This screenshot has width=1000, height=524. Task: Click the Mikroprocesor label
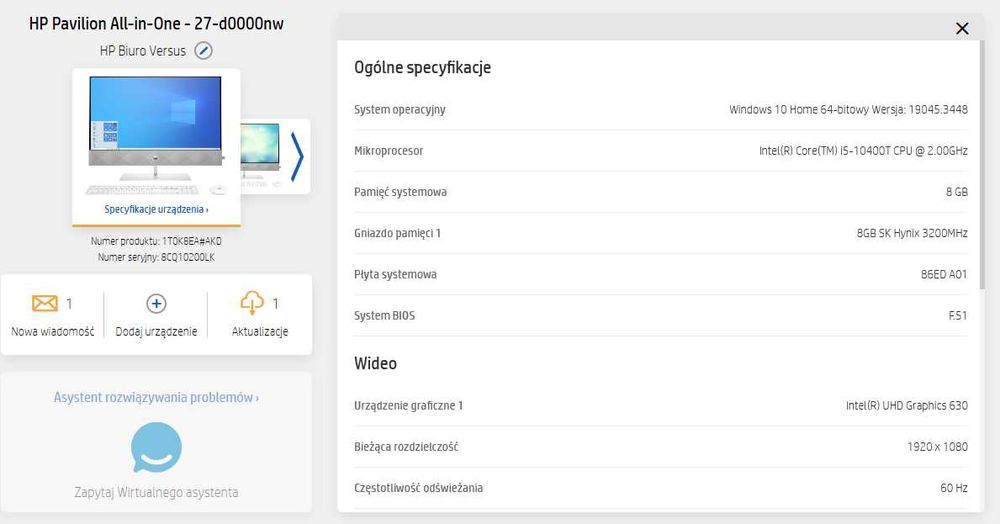[388, 151]
